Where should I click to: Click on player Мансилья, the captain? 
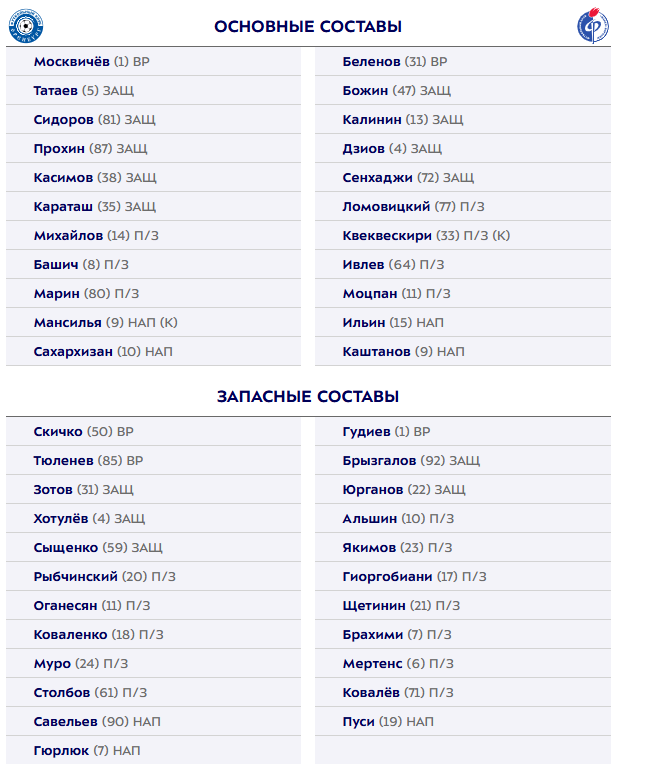tap(105, 323)
